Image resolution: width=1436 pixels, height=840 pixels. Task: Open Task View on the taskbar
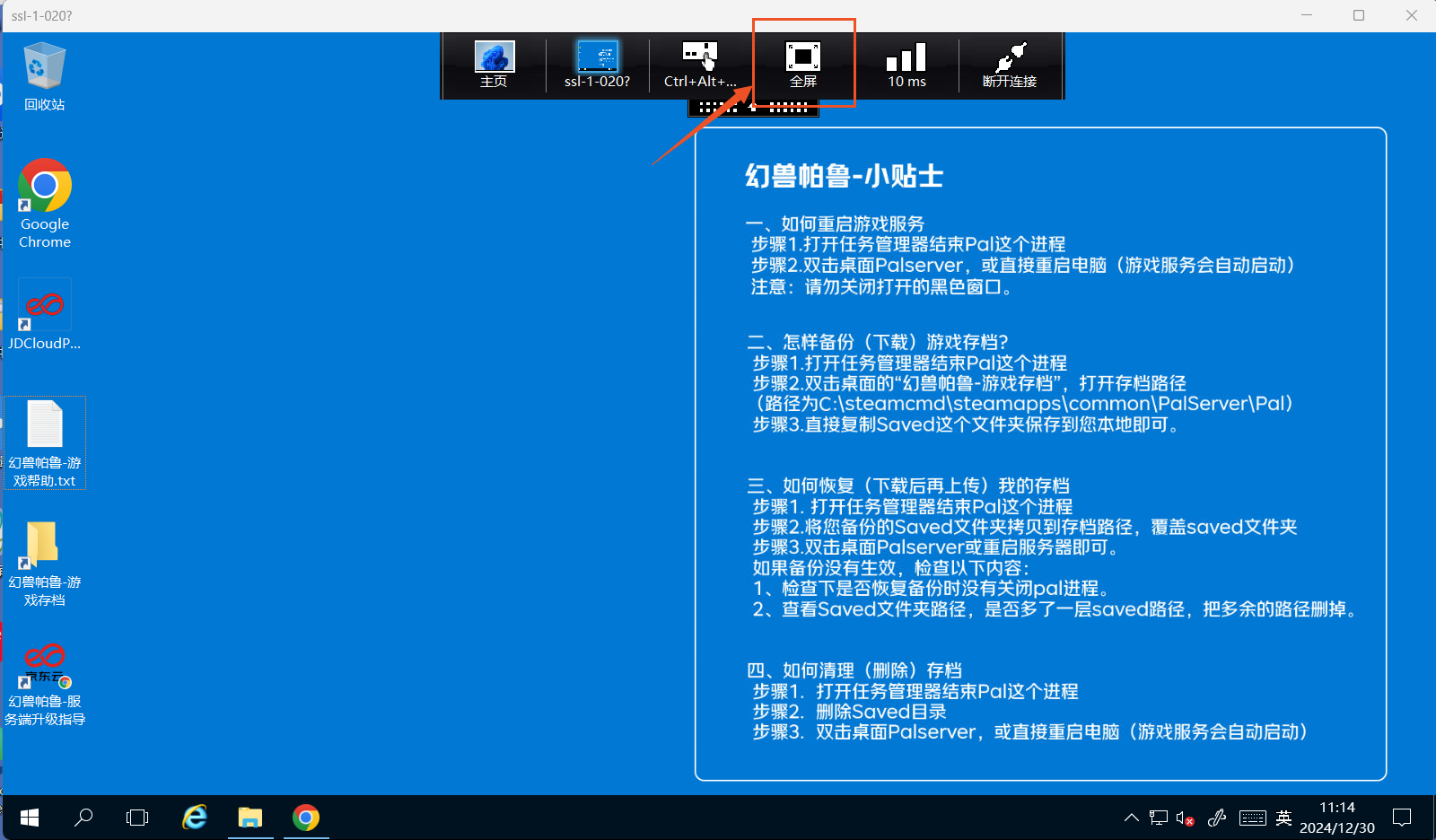point(137,818)
